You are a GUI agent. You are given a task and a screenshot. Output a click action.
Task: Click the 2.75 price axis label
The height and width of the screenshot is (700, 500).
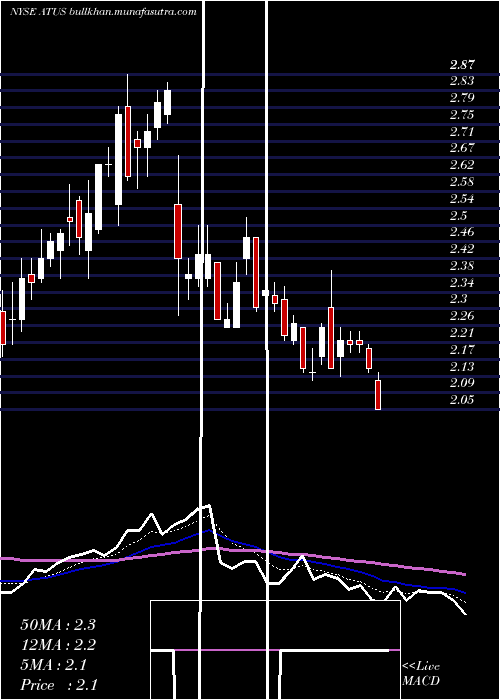(x=462, y=115)
